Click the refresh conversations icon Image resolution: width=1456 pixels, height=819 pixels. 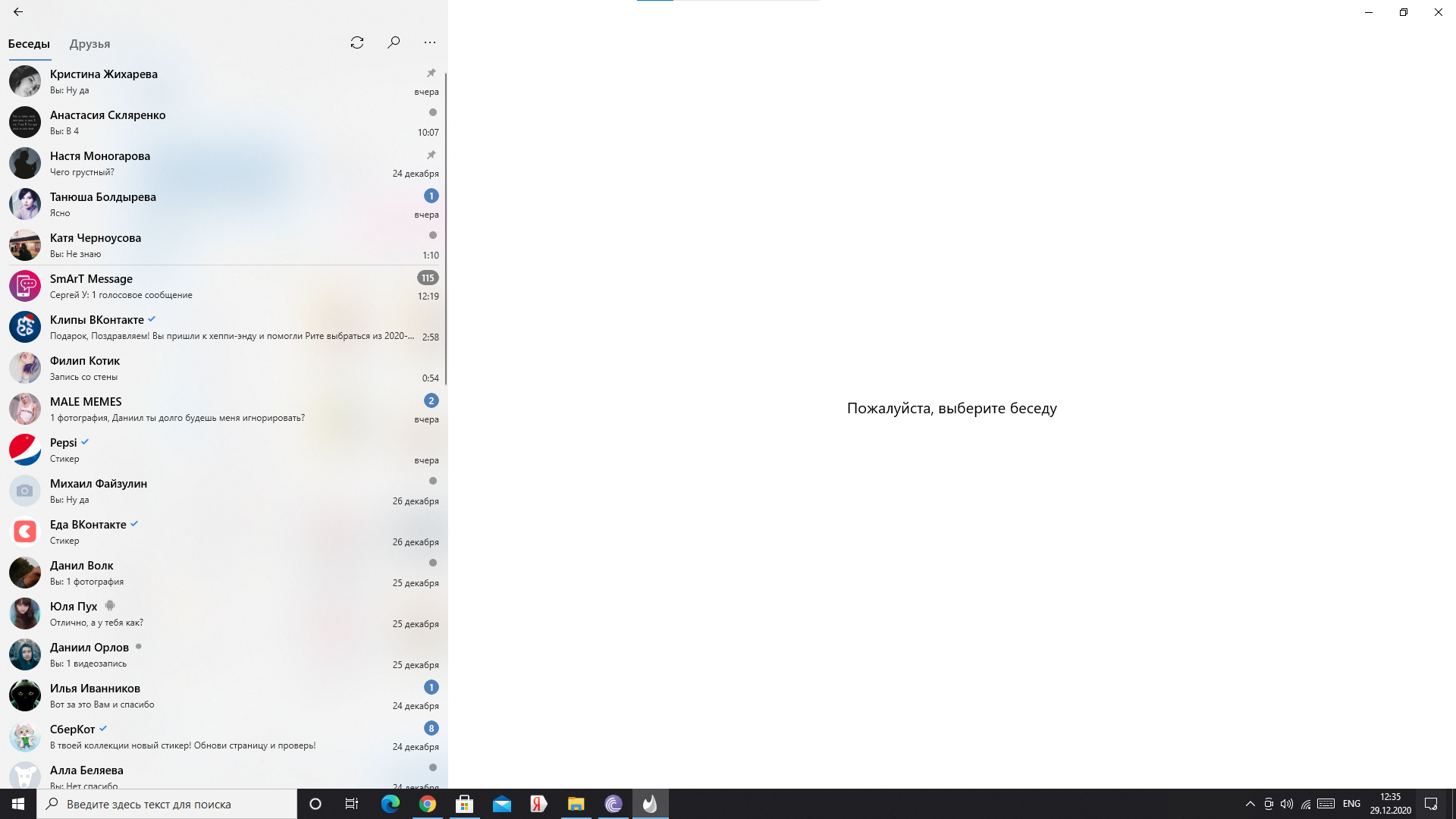coord(357,42)
